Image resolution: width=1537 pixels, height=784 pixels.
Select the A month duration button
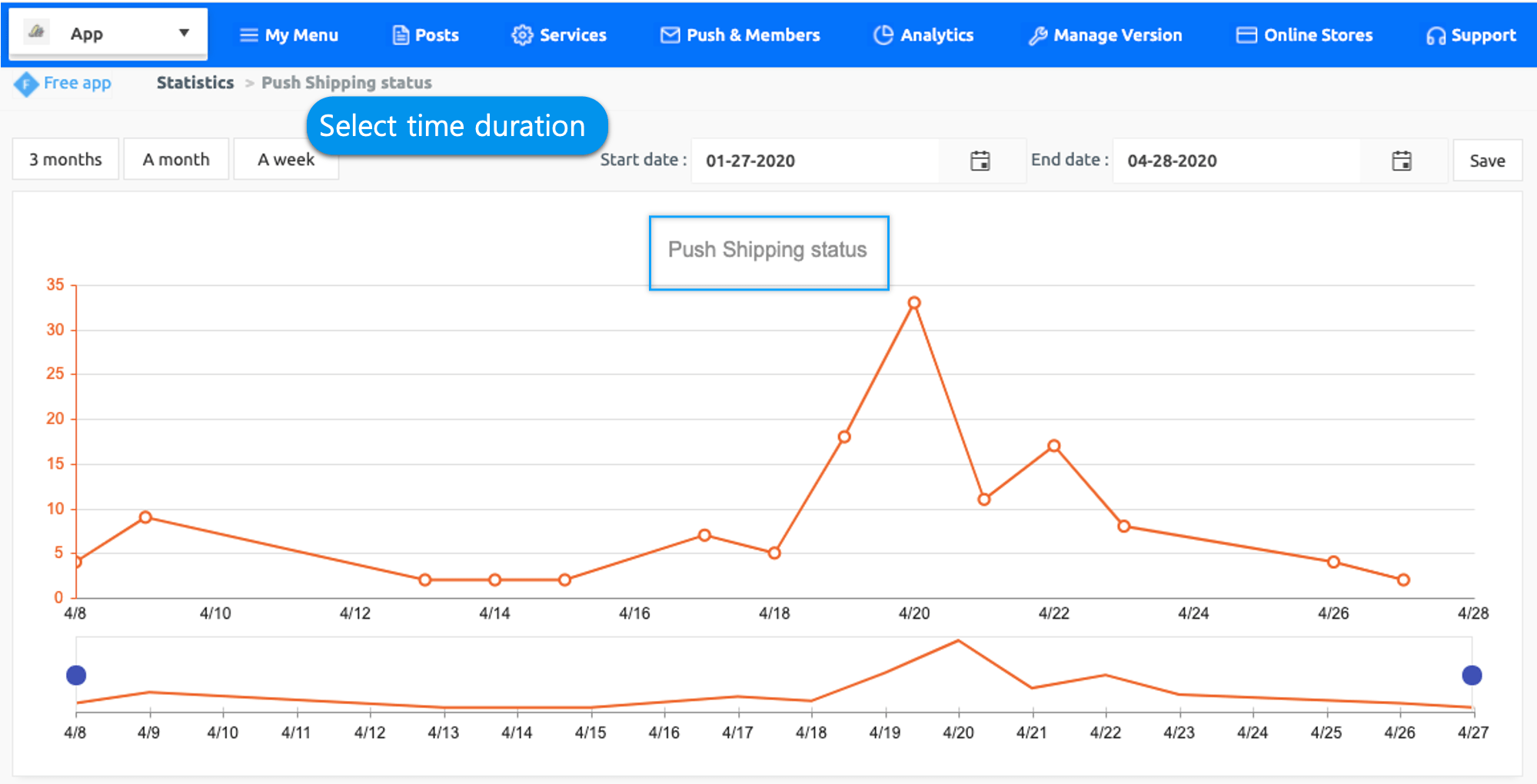pyautogui.click(x=176, y=160)
